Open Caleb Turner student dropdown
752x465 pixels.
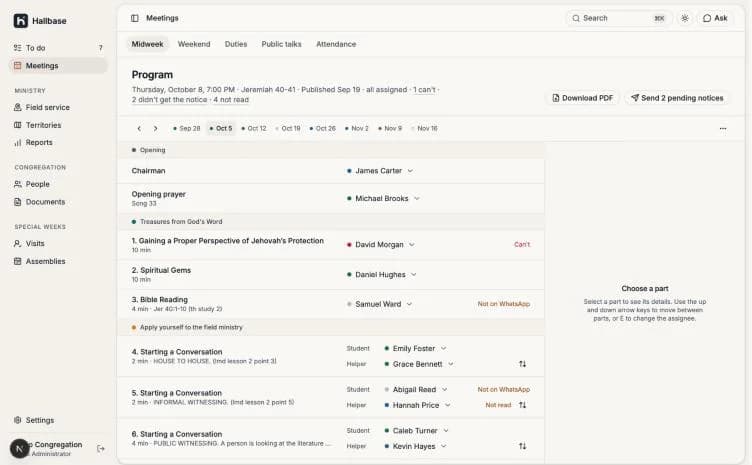(416, 431)
